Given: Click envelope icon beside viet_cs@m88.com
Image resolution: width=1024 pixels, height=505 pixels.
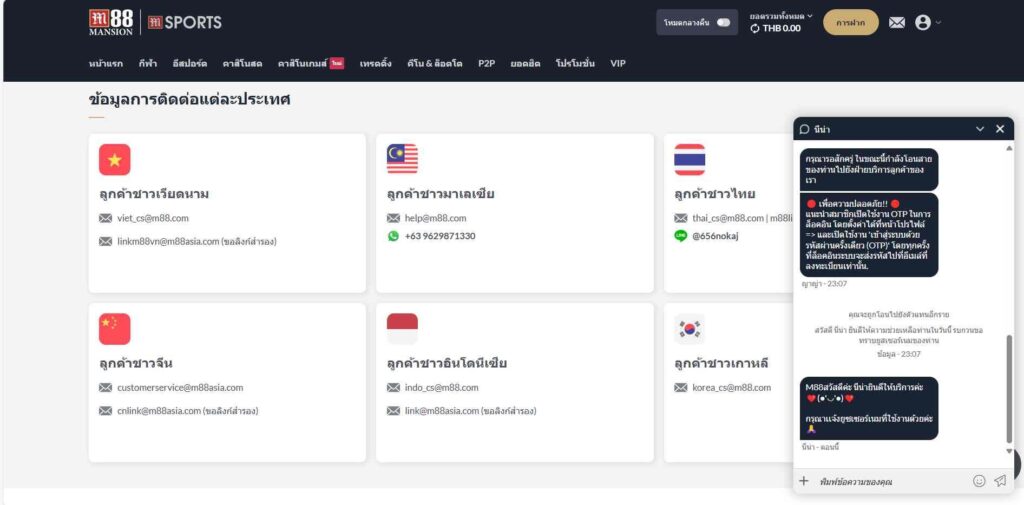Looking at the screenshot, I should click(x=106, y=218).
